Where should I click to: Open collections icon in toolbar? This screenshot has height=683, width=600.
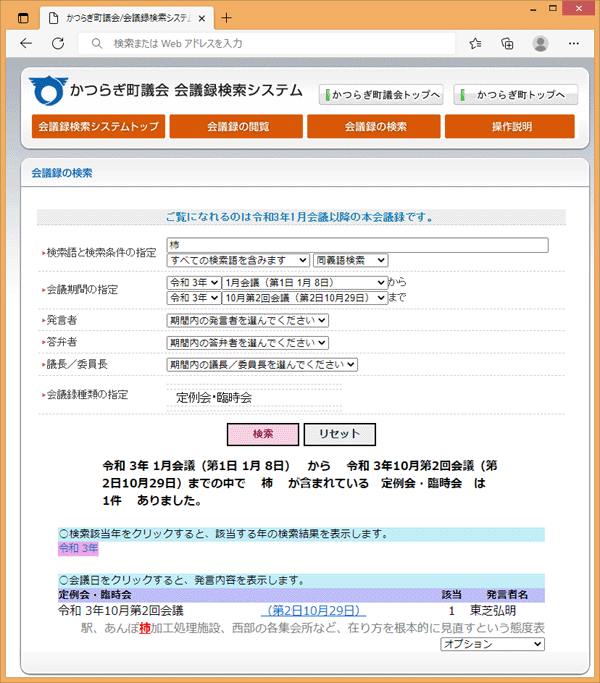click(507, 43)
